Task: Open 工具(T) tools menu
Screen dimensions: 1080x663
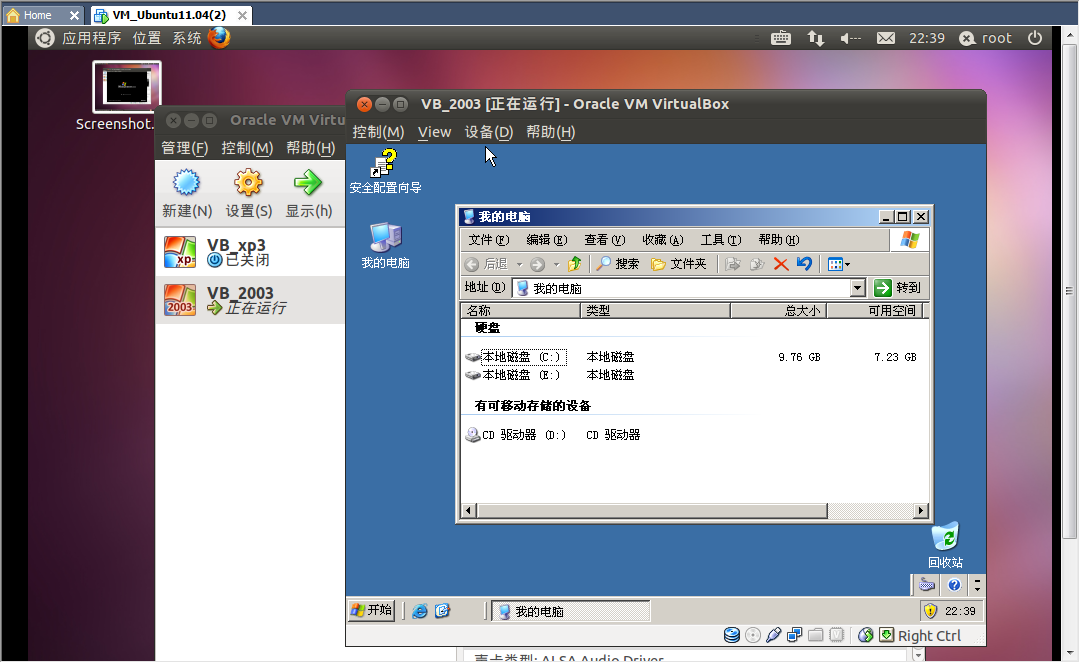Action: [x=720, y=240]
